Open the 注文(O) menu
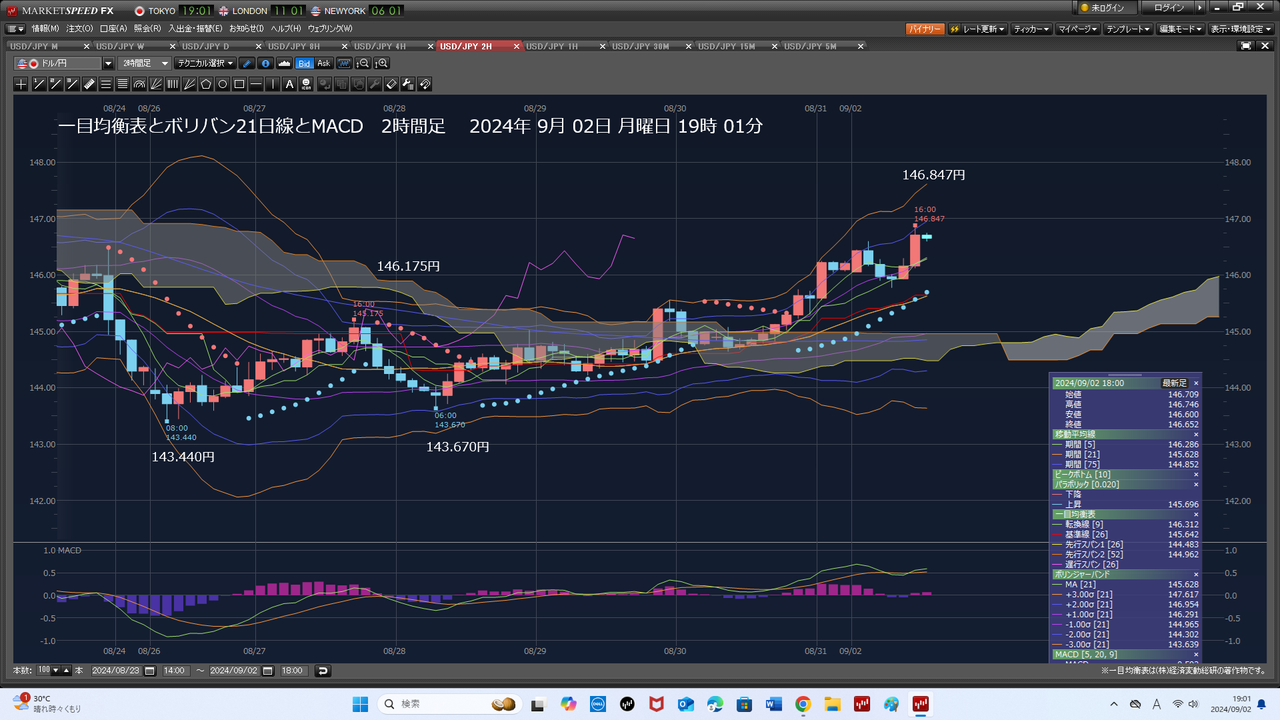The image size is (1280, 720). click(80, 28)
